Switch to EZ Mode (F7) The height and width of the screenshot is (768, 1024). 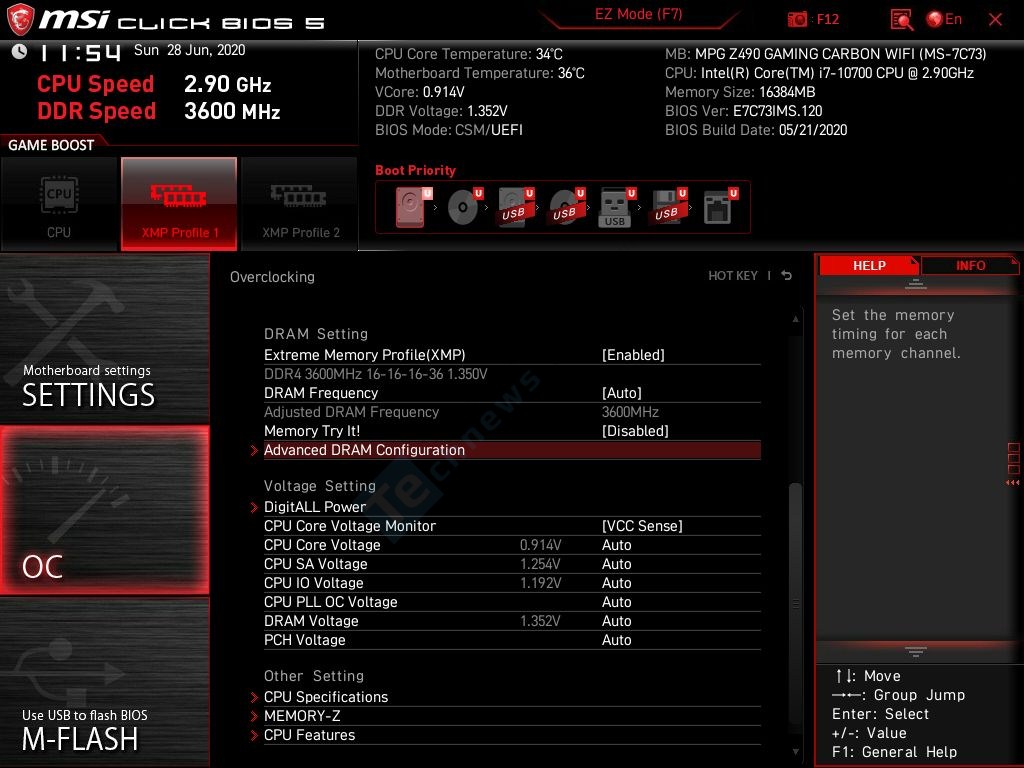coord(638,14)
